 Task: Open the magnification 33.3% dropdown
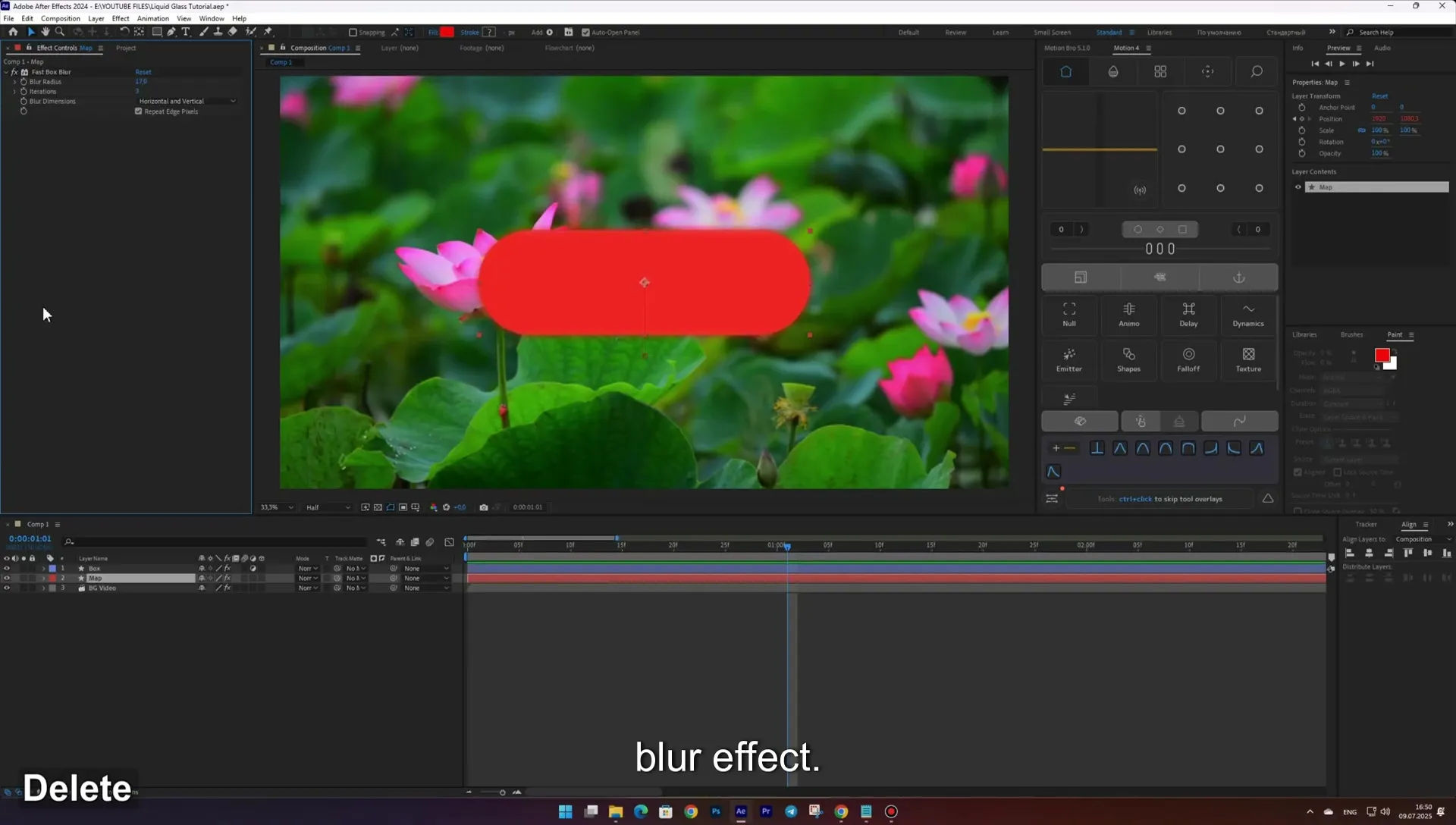(276, 507)
